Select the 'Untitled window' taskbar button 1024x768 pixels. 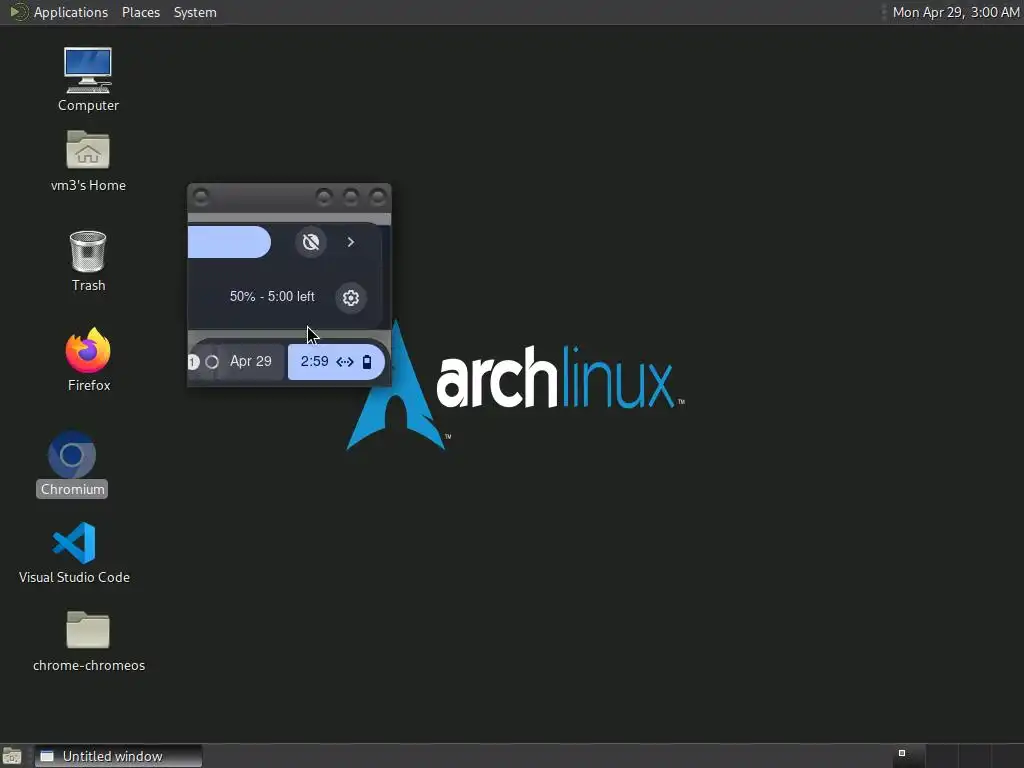(x=118, y=756)
